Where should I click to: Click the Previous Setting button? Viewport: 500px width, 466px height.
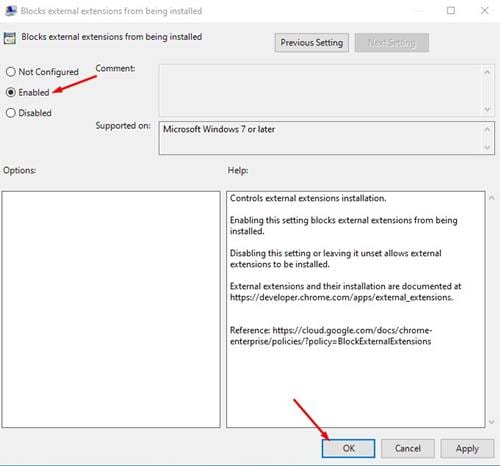pos(312,43)
